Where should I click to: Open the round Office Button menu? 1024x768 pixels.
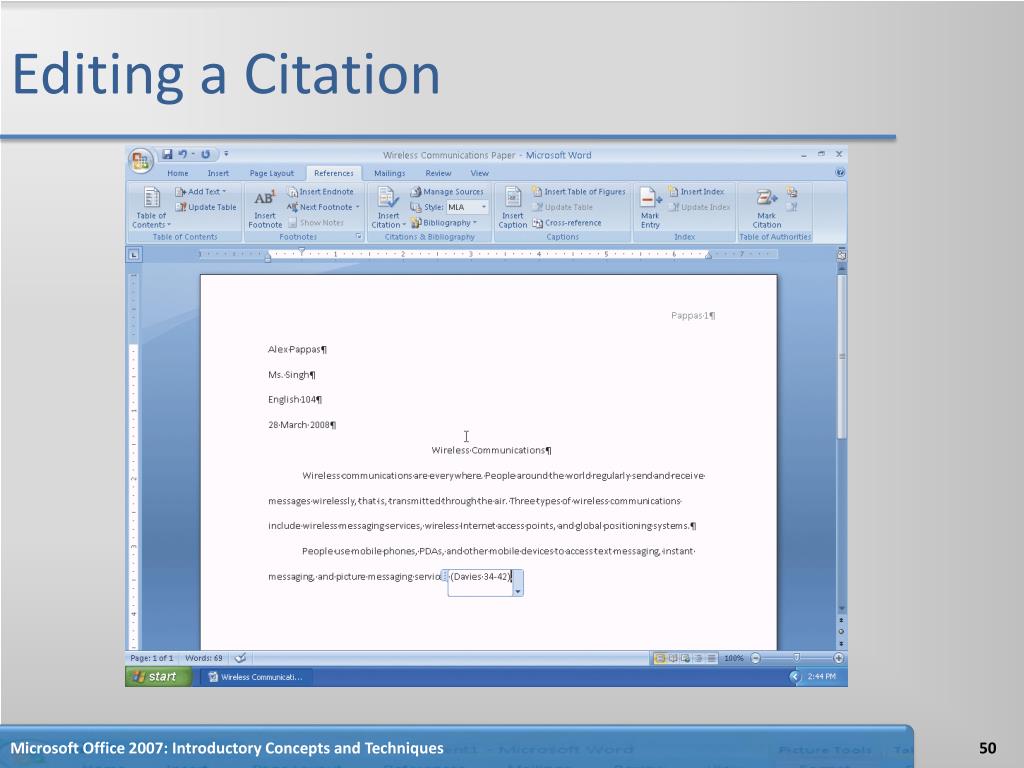pyautogui.click(x=140, y=160)
